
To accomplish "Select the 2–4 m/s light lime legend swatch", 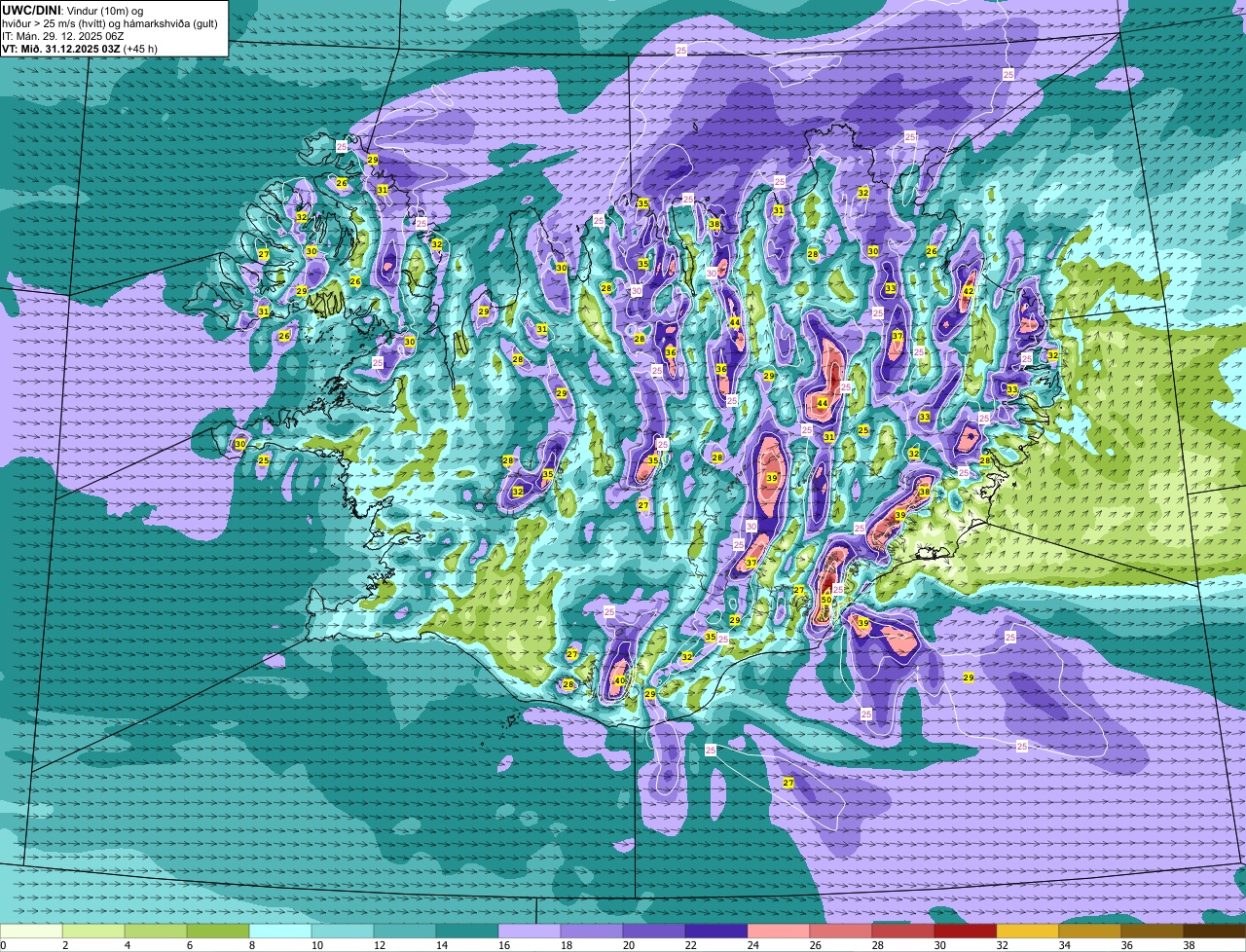I will point(93,932).
